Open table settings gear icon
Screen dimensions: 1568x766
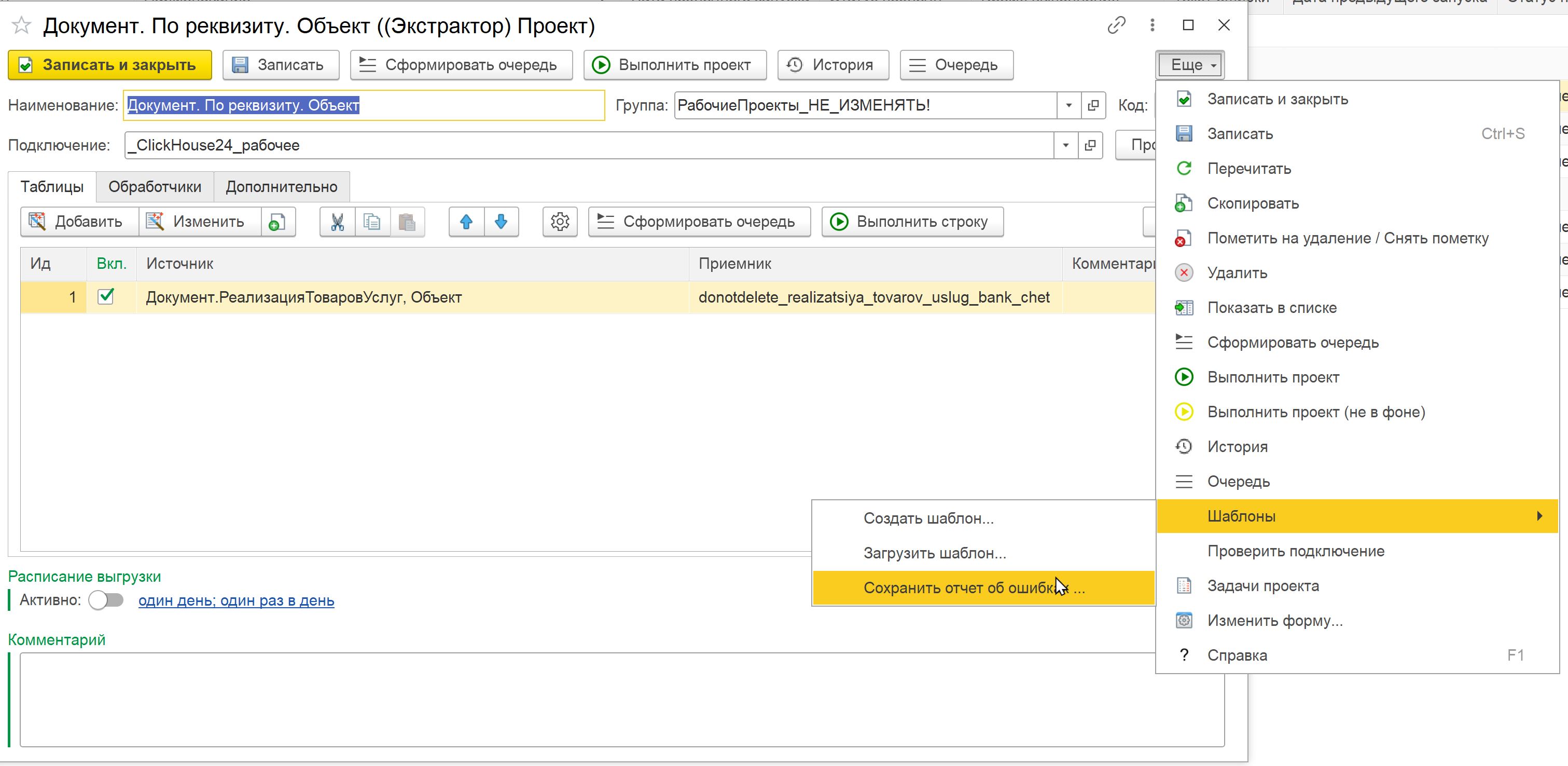[x=560, y=222]
